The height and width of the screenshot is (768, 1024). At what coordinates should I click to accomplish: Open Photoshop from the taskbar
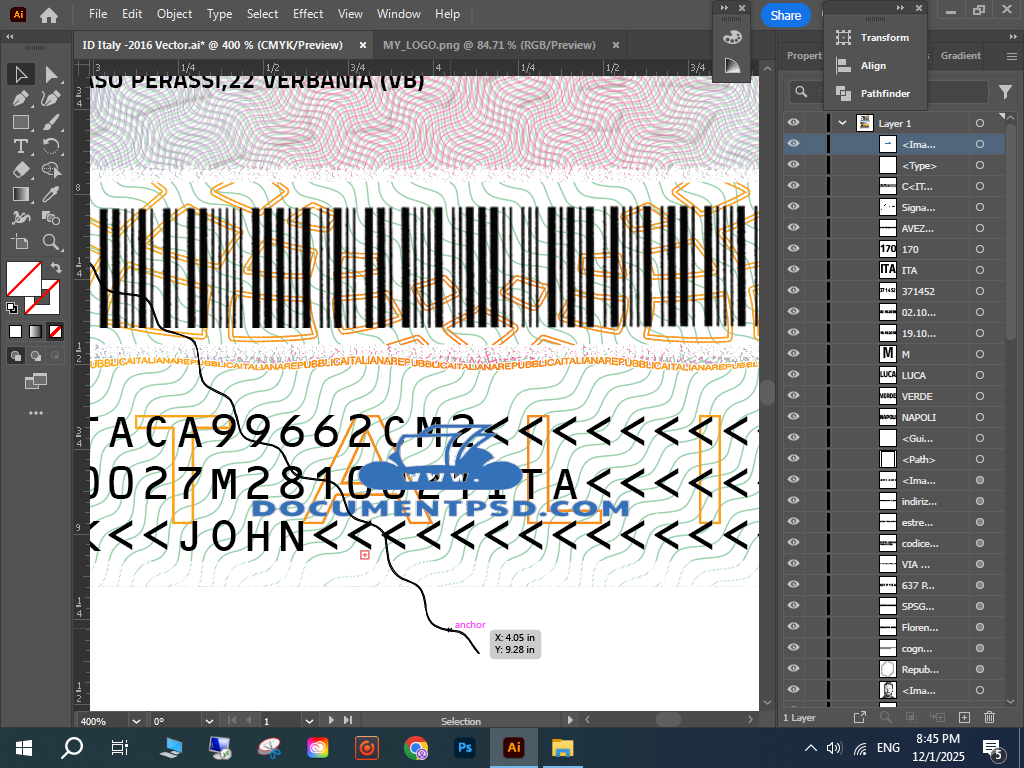pos(465,747)
